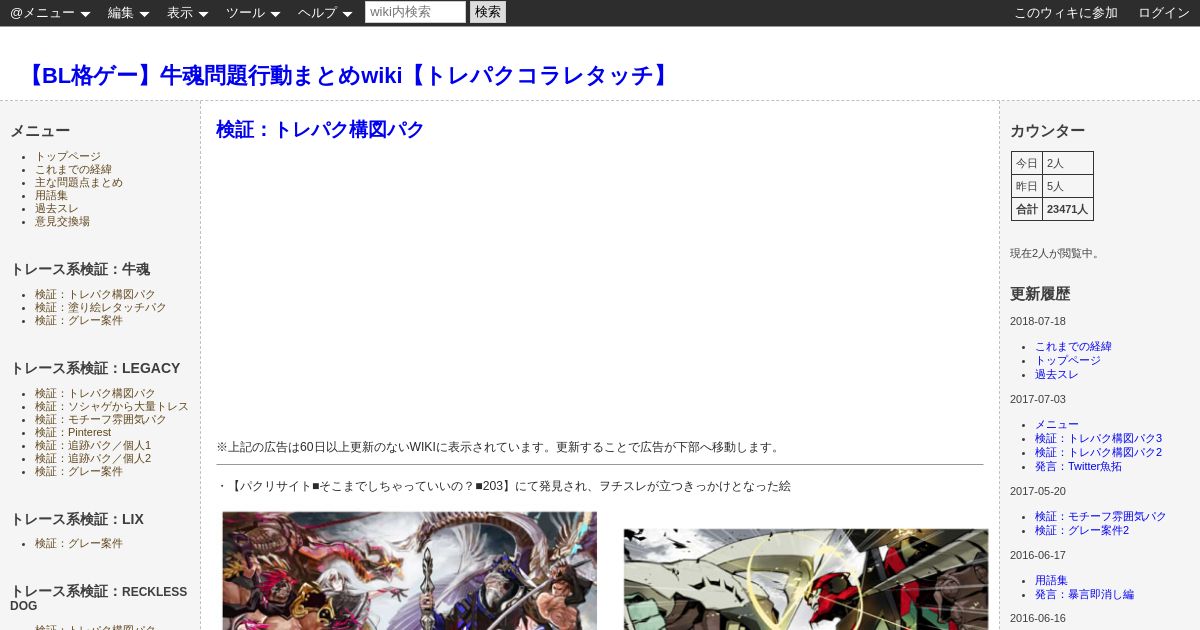Open 検証：追跡パク／個人1 link
Screen dimensions: 1200x630
coord(93,446)
